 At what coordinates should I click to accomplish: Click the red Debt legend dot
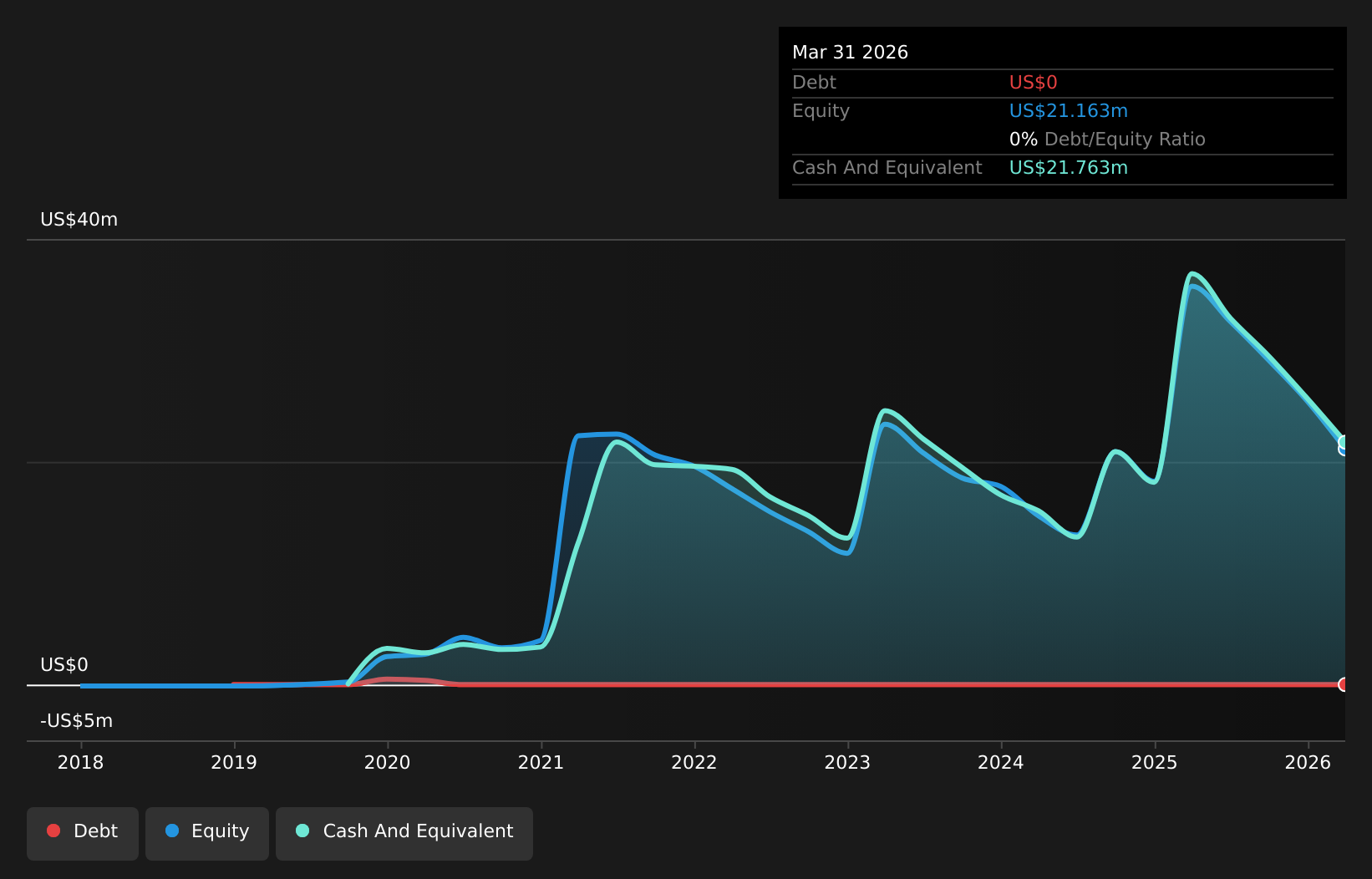[53, 831]
